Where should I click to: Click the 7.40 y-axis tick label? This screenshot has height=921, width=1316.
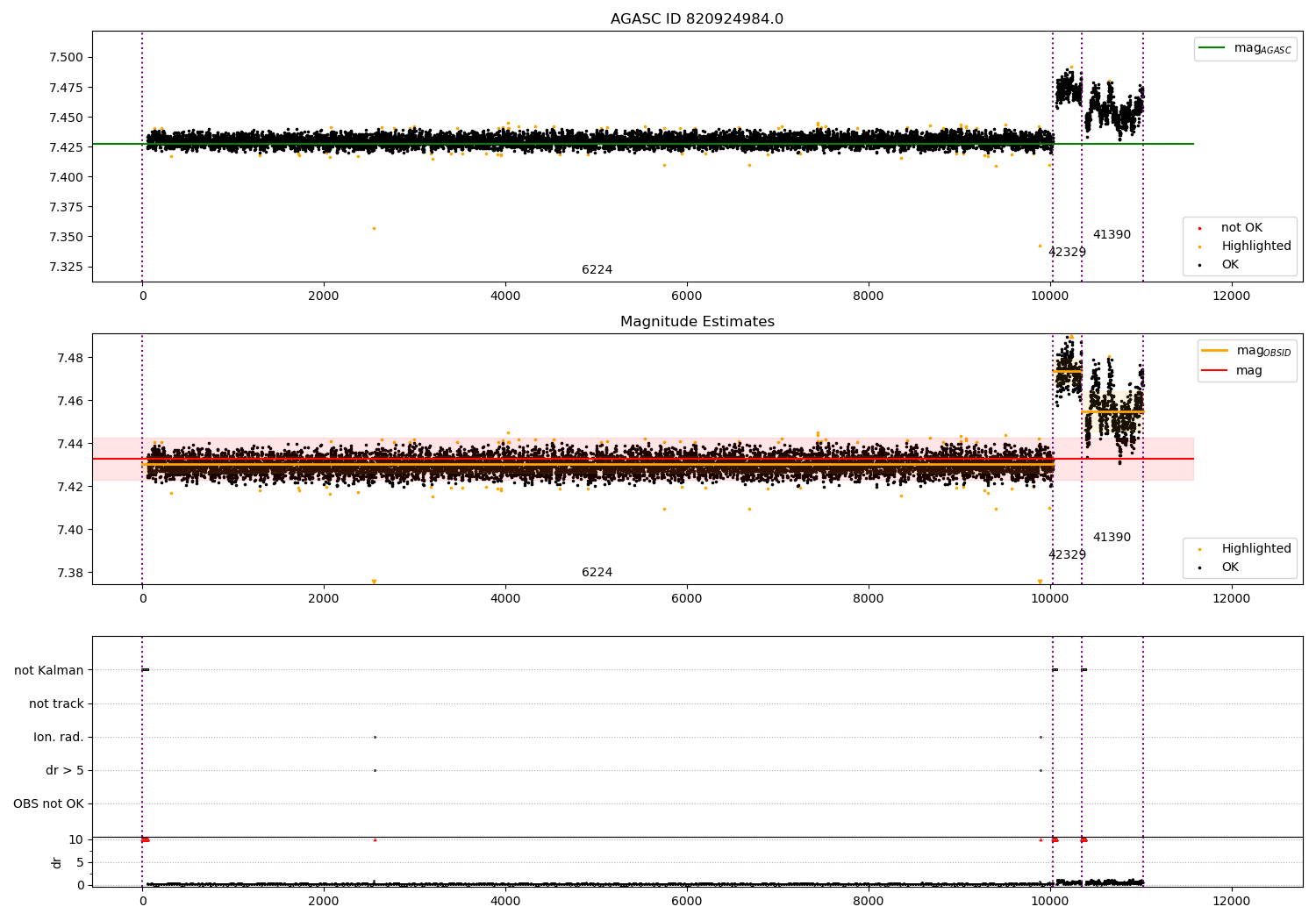coord(70,530)
